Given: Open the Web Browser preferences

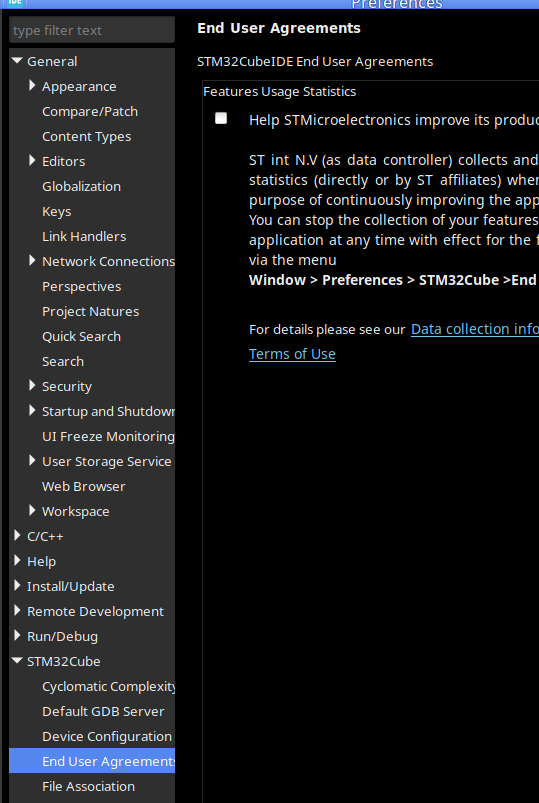Looking at the screenshot, I should coord(84,487).
